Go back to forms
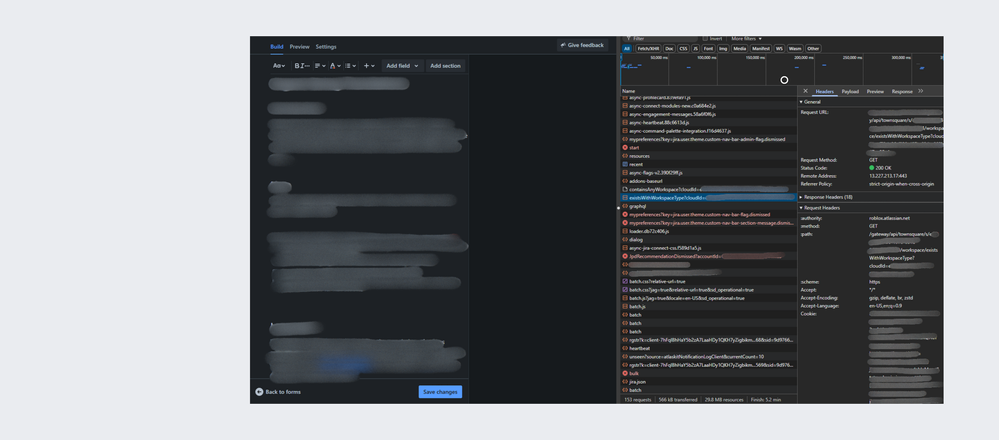This screenshot has width=999, height=440. pos(278,392)
